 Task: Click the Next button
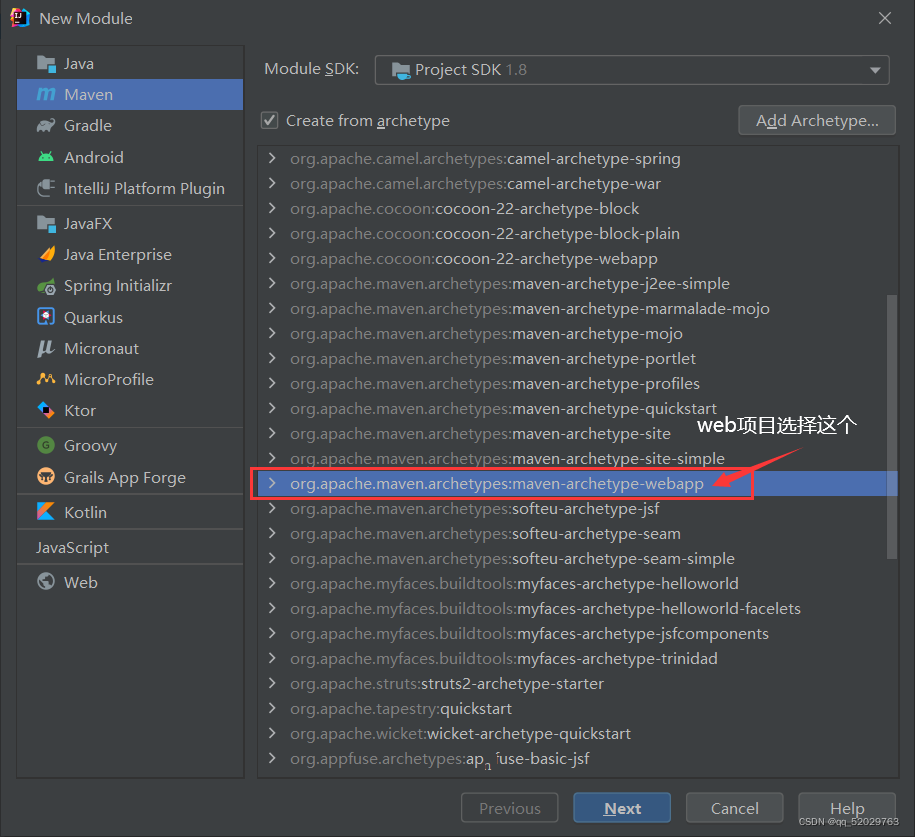pos(622,808)
